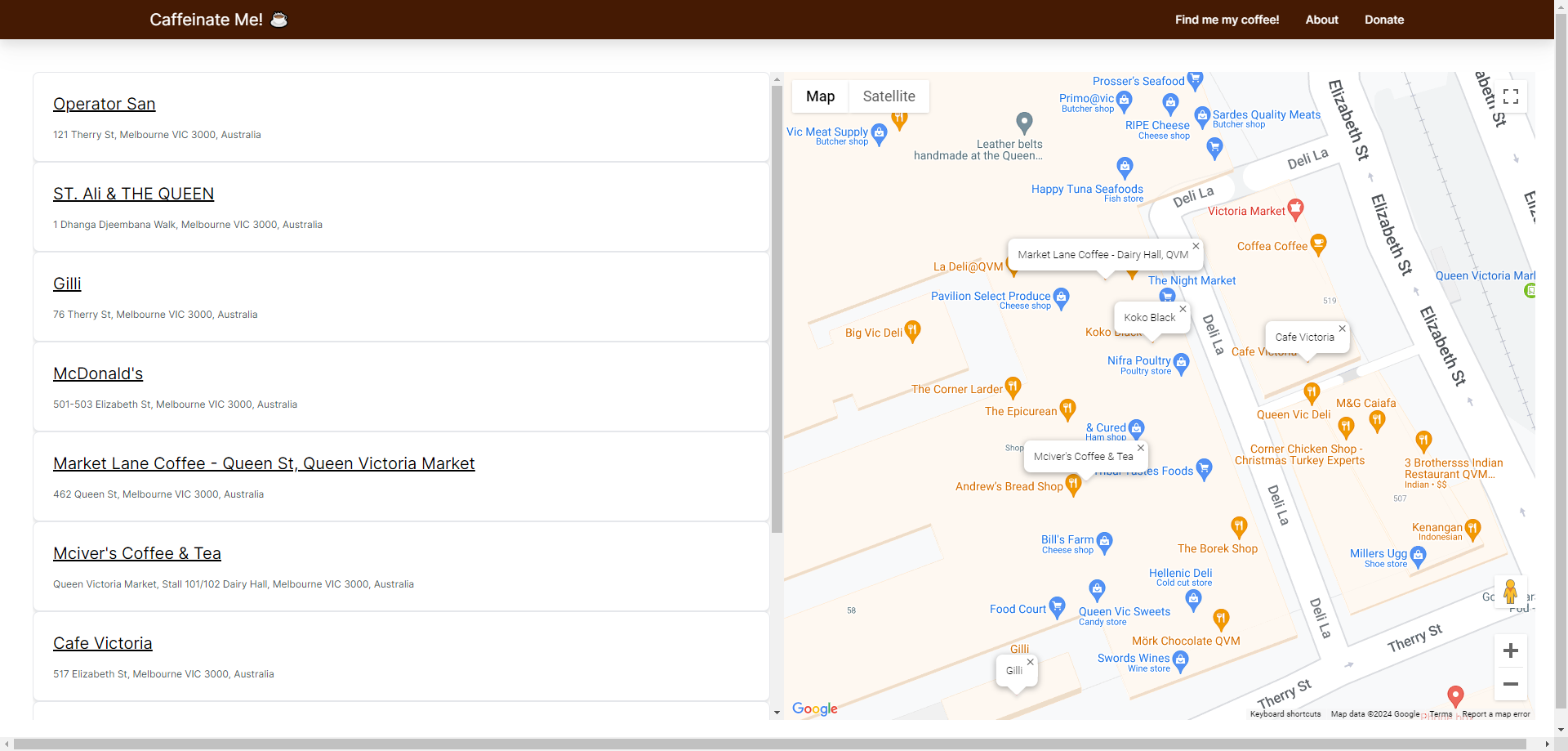Click Andrew's Bread Shop marker
This screenshot has width=1568, height=751.
(x=1073, y=485)
